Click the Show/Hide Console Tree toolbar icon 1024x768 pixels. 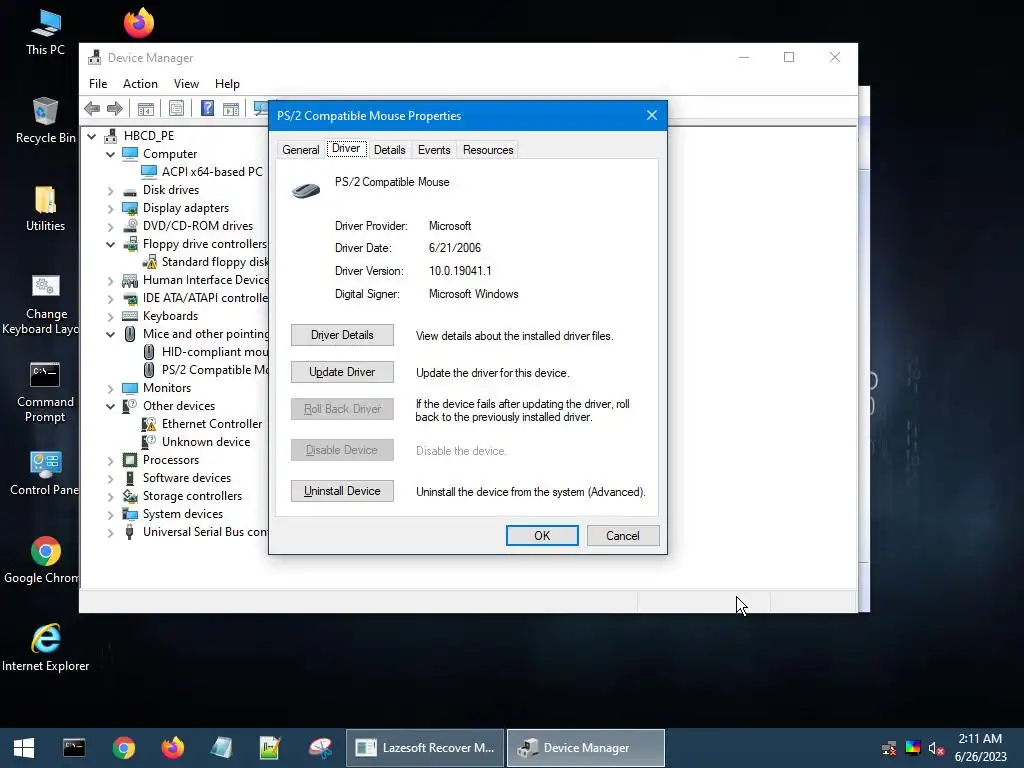pos(146,108)
